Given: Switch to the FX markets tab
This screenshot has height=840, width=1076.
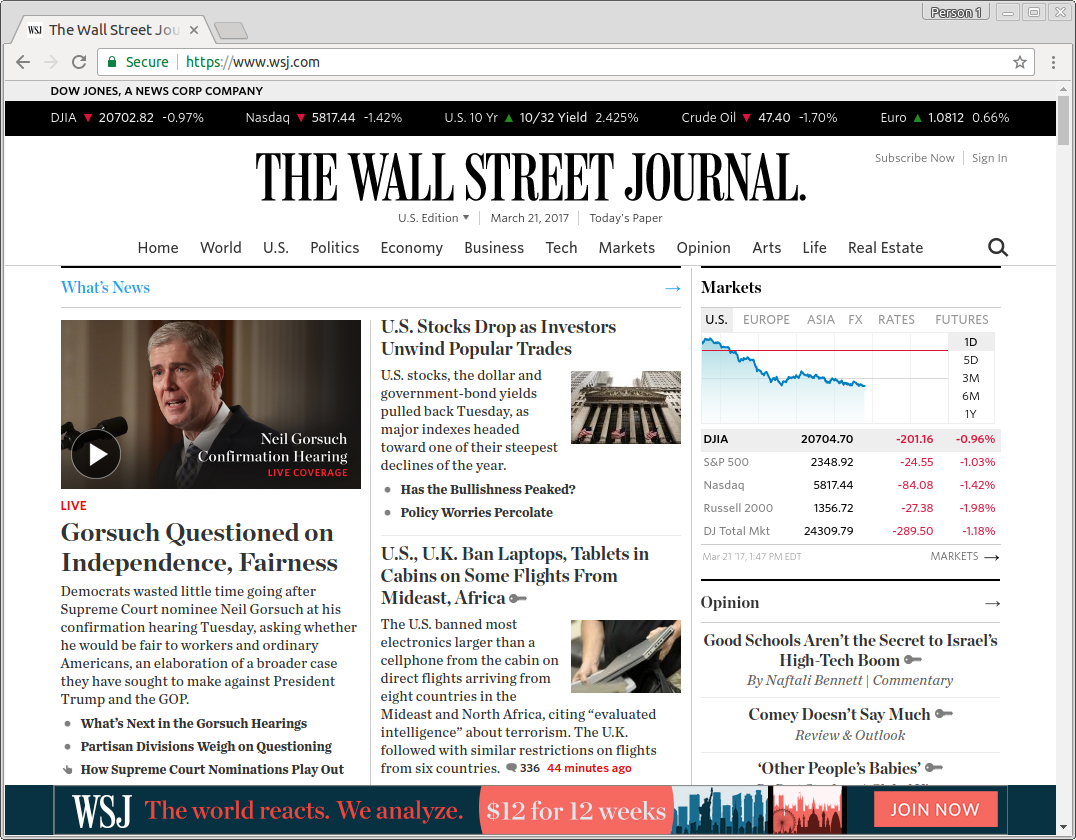Looking at the screenshot, I should 855,319.
